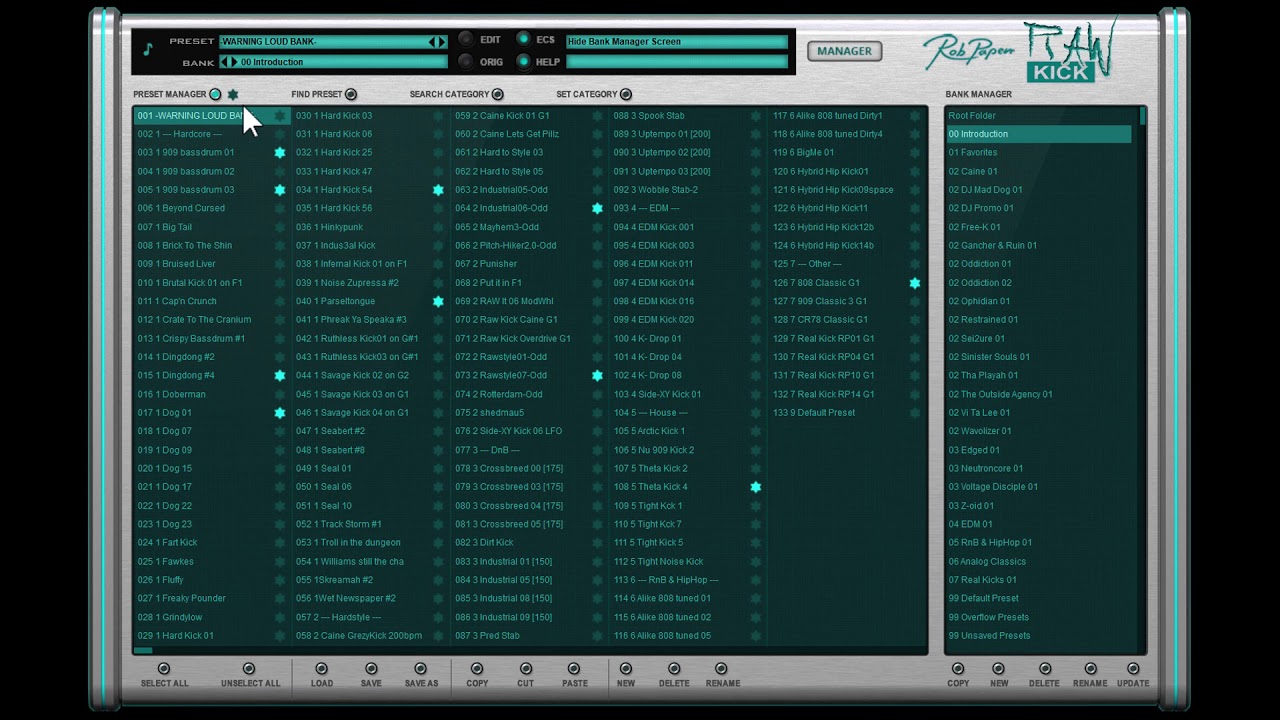Select the Set Category radio button
Viewport: 1280px width, 720px height.
tap(626, 94)
